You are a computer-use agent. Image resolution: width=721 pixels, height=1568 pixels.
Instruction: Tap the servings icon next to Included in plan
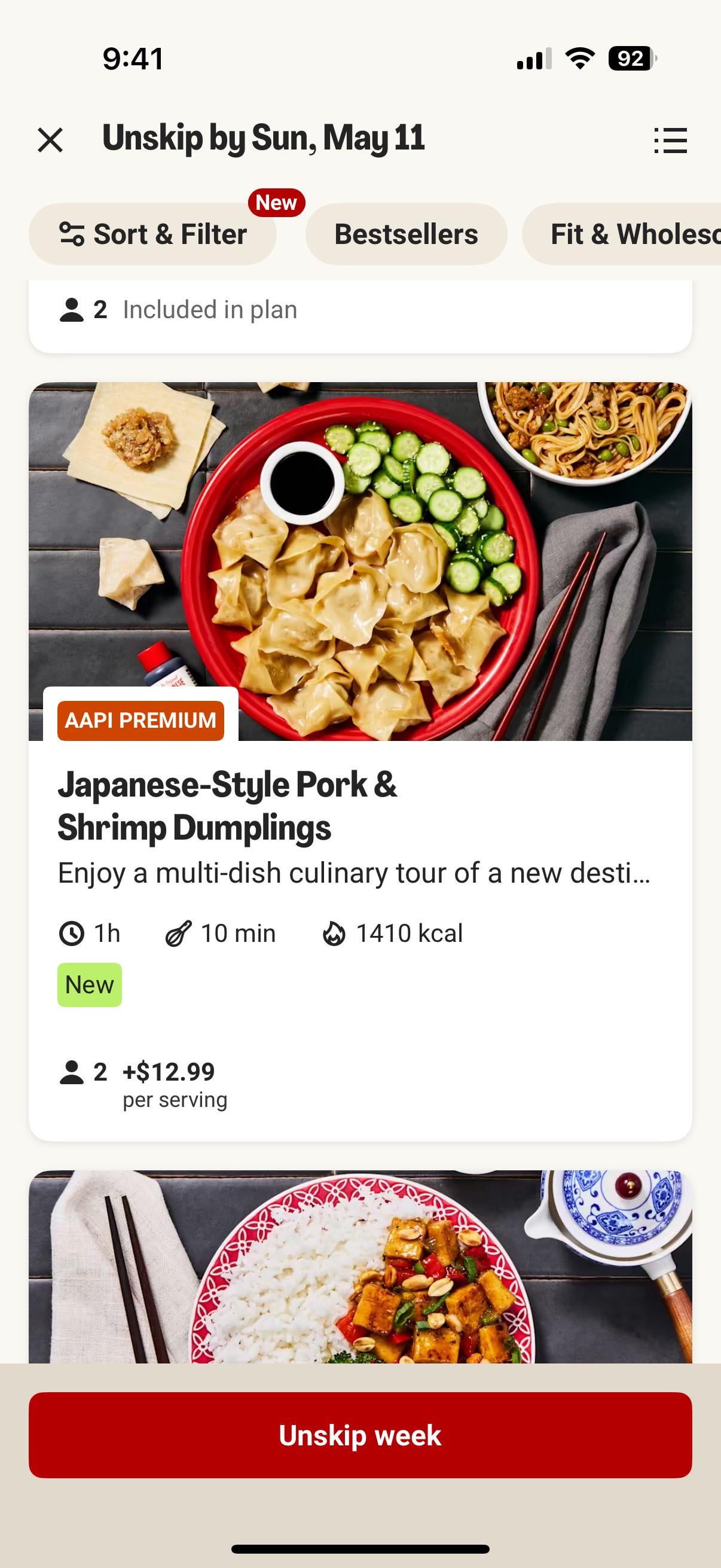pos(71,310)
